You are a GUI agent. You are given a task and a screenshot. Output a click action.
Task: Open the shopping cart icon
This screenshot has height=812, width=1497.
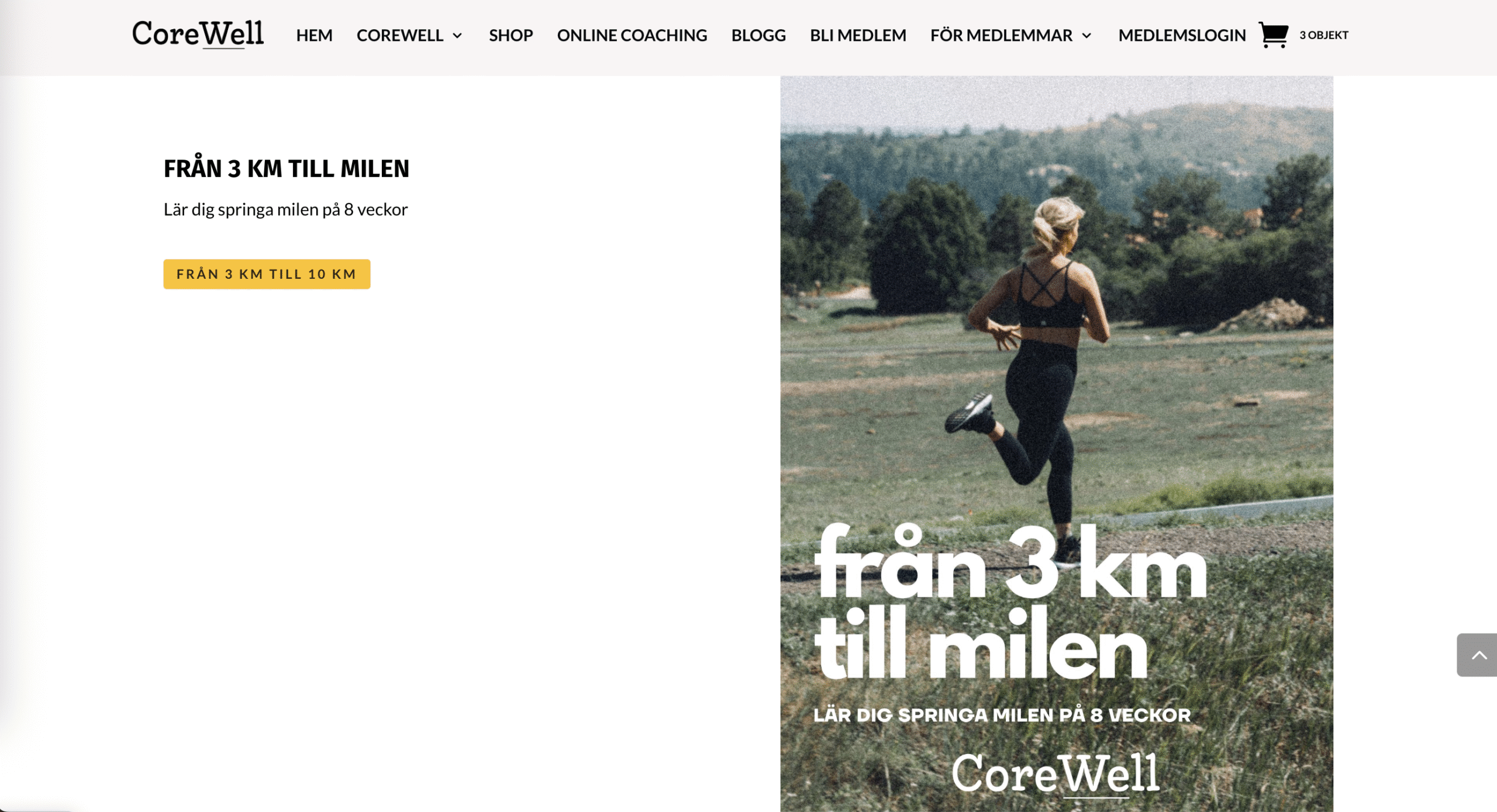1273,35
